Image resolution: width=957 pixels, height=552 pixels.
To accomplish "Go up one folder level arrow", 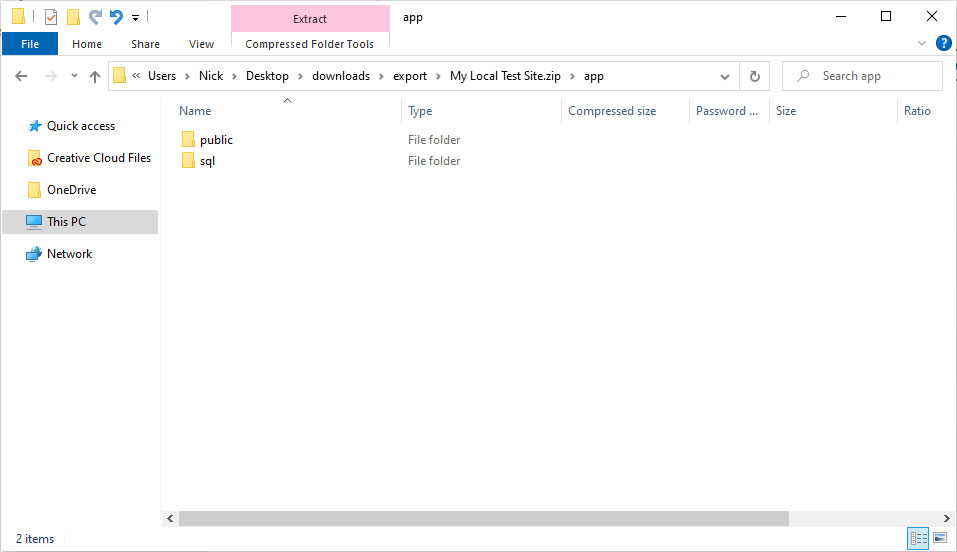I will coord(95,76).
